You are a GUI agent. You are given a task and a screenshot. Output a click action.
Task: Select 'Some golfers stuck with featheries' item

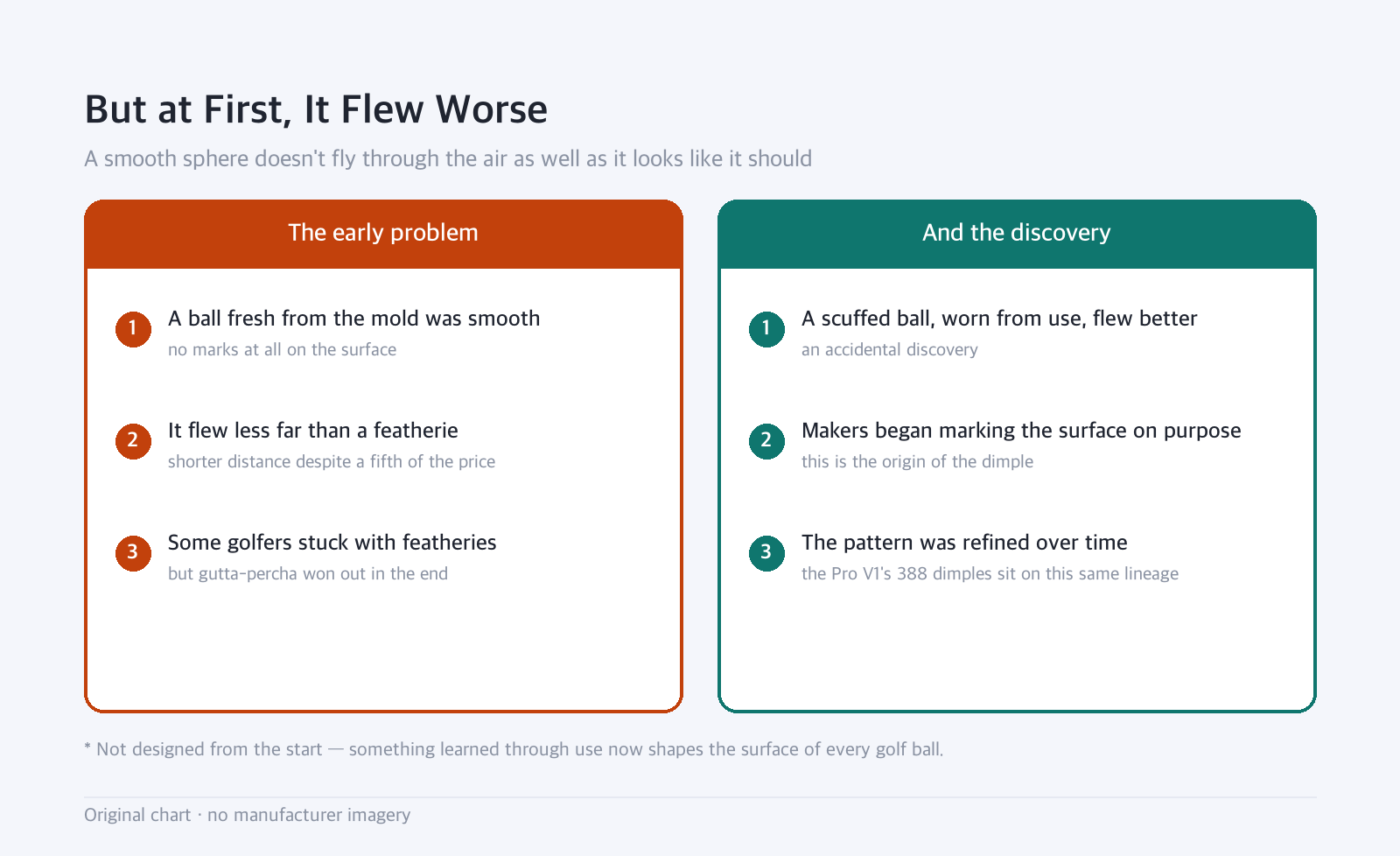[332, 543]
